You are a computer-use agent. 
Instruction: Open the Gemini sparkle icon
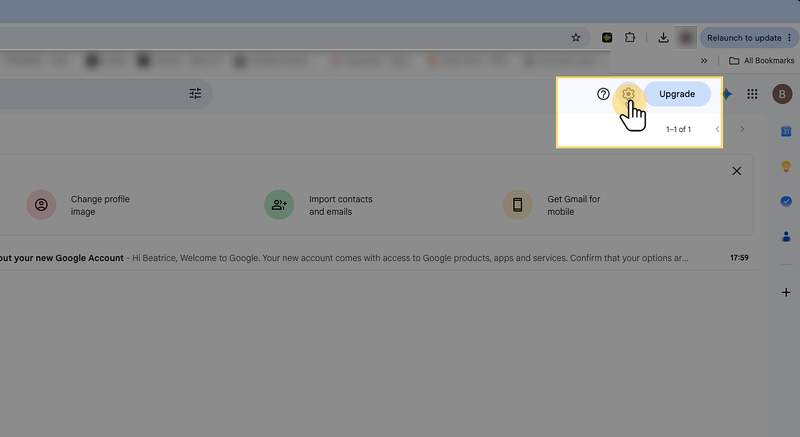[x=727, y=94]
